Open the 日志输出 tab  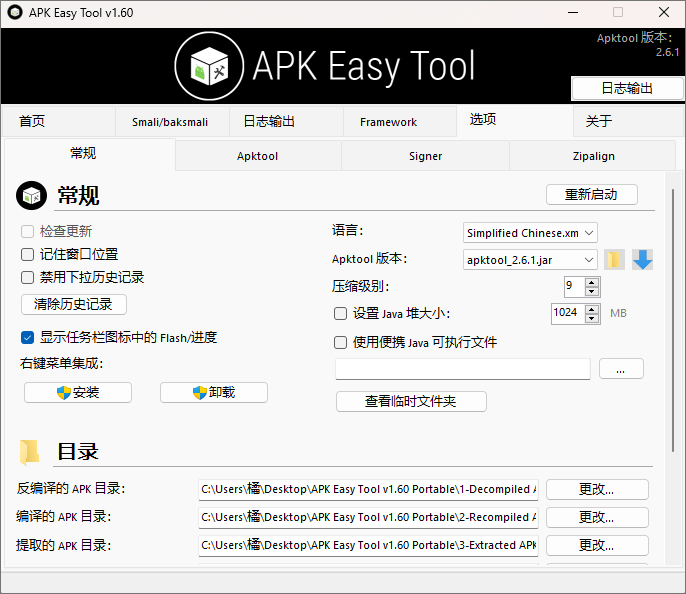tap(286, 122)
